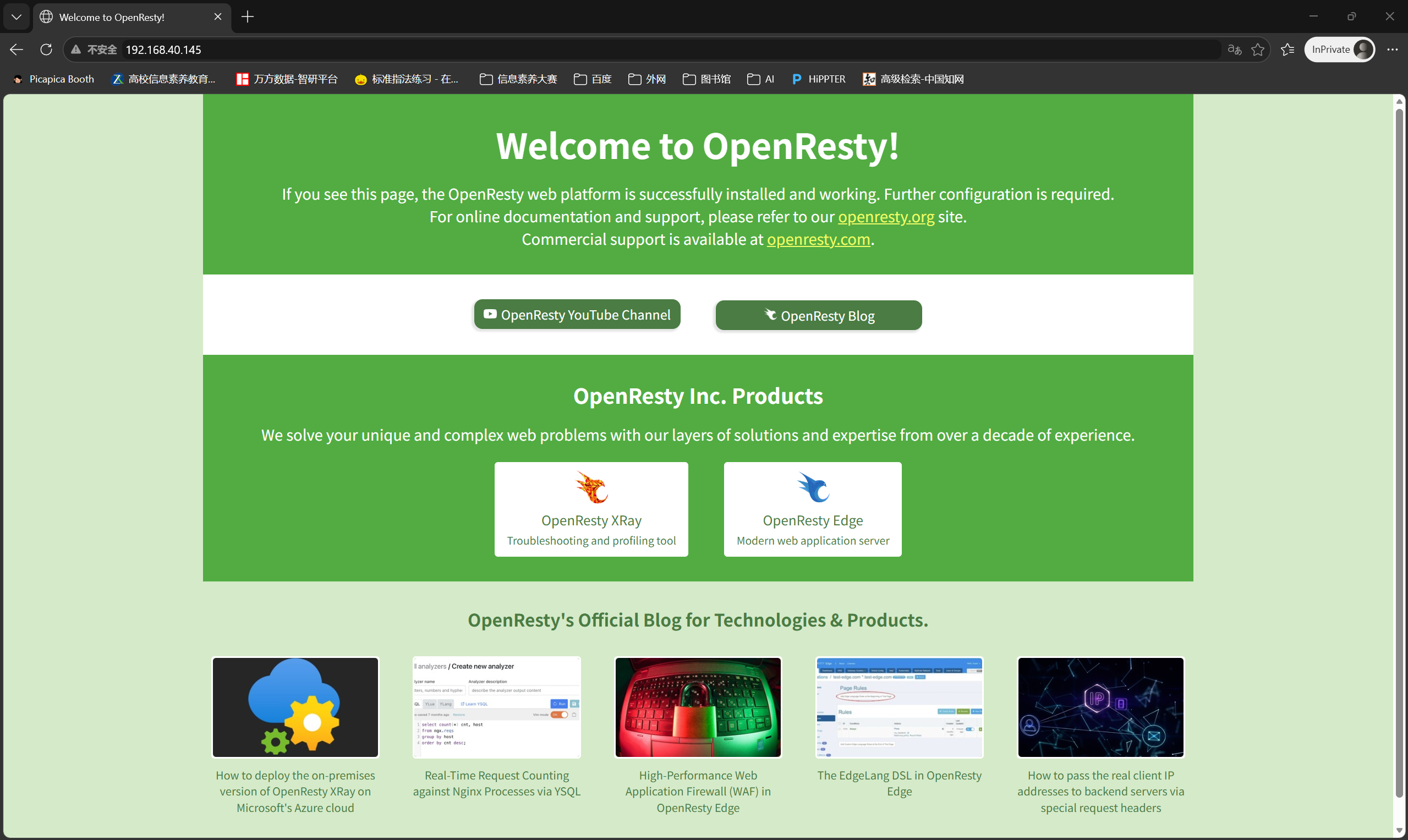Expand the AI bookmark folder

click(760, 79)
